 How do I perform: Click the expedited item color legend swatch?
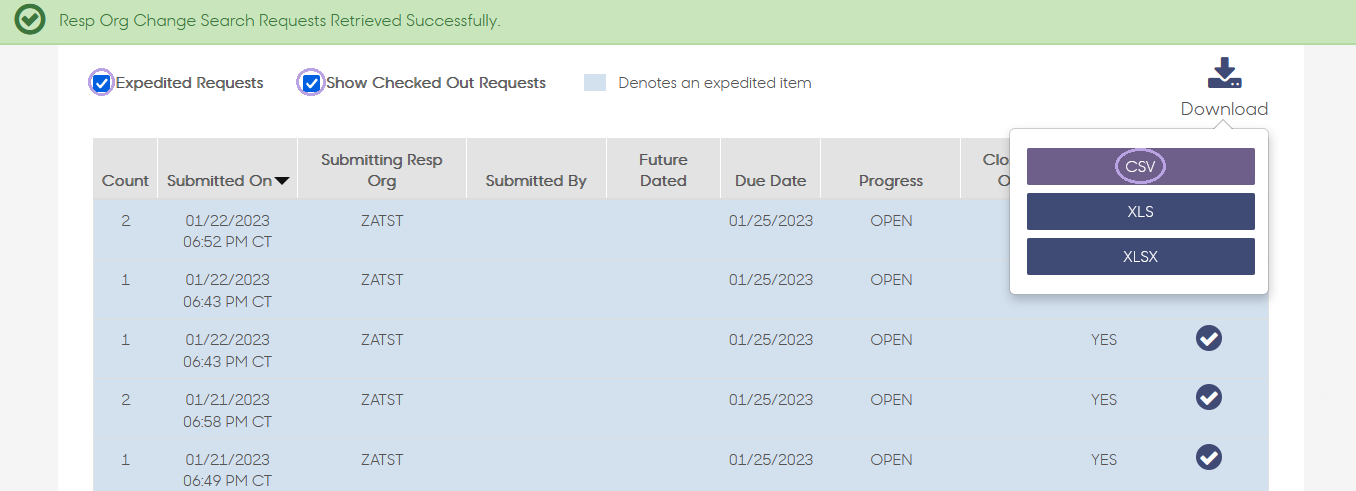595,83
